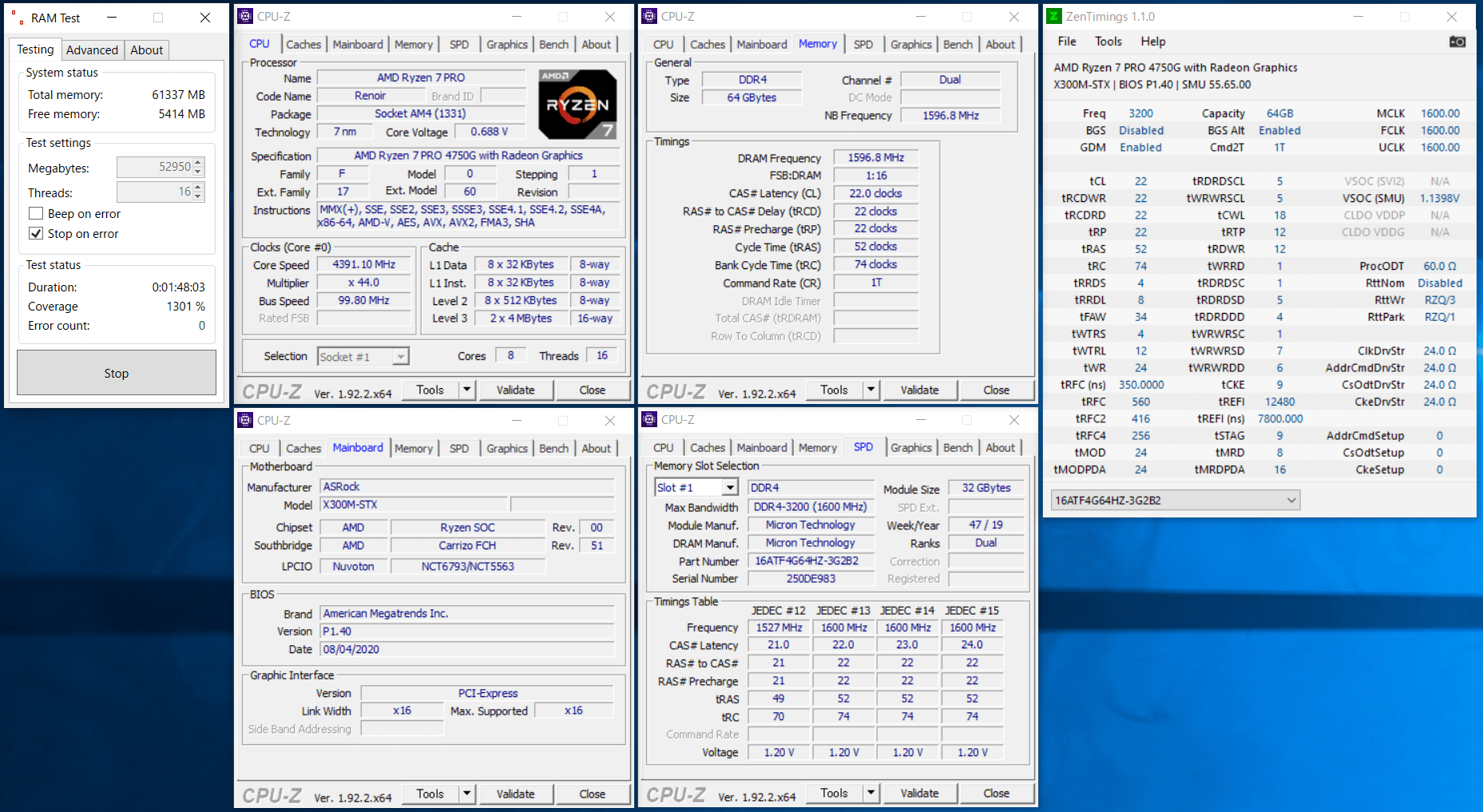Viewport: 1483px width, 812px height.
Task: Click the ZenTimings app icon in title bar
Action: point(1054,17)
